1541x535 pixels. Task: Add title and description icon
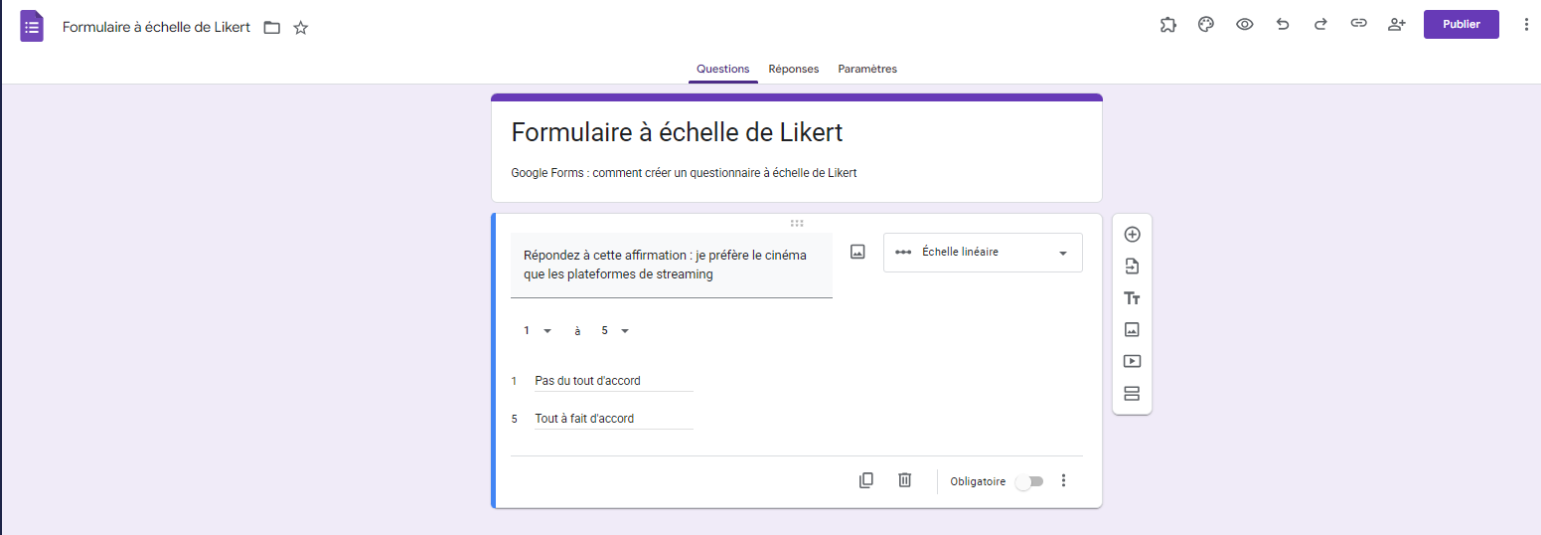1132,298
